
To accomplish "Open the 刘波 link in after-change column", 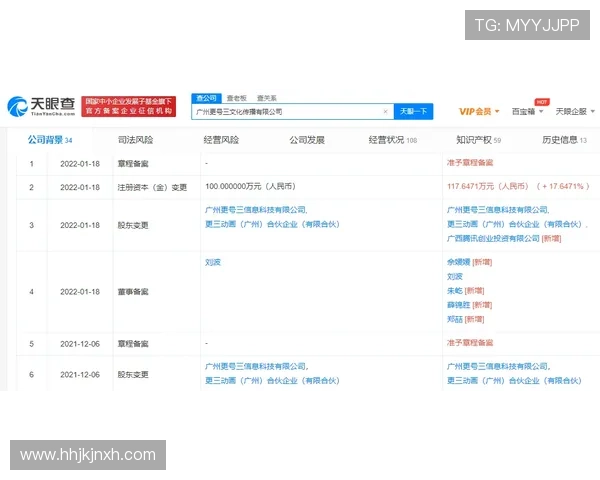I will tap(455, 276).
